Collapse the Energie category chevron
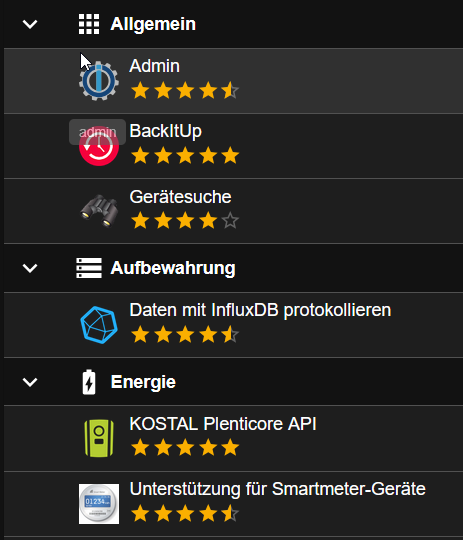The image size is (463, 540). click(x=30, y=382)
